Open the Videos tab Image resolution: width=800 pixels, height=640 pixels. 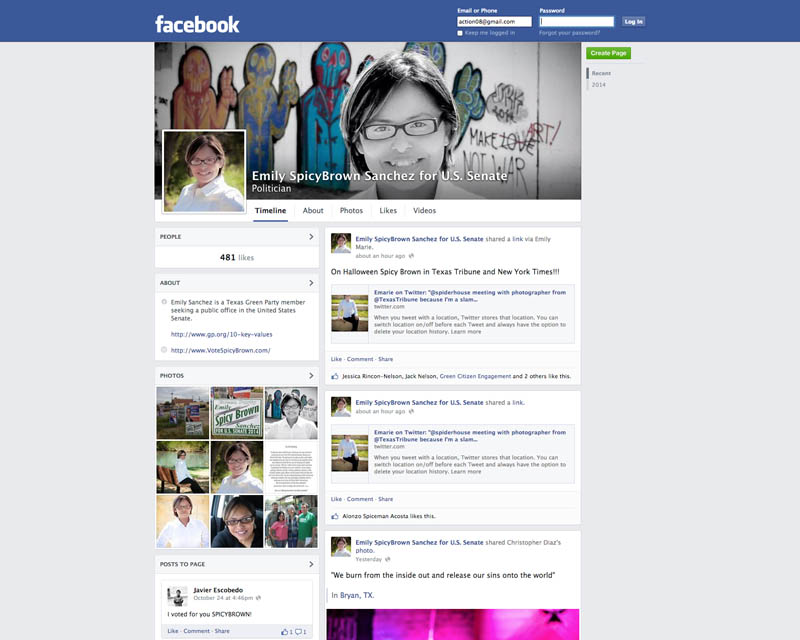coord(424,211)
